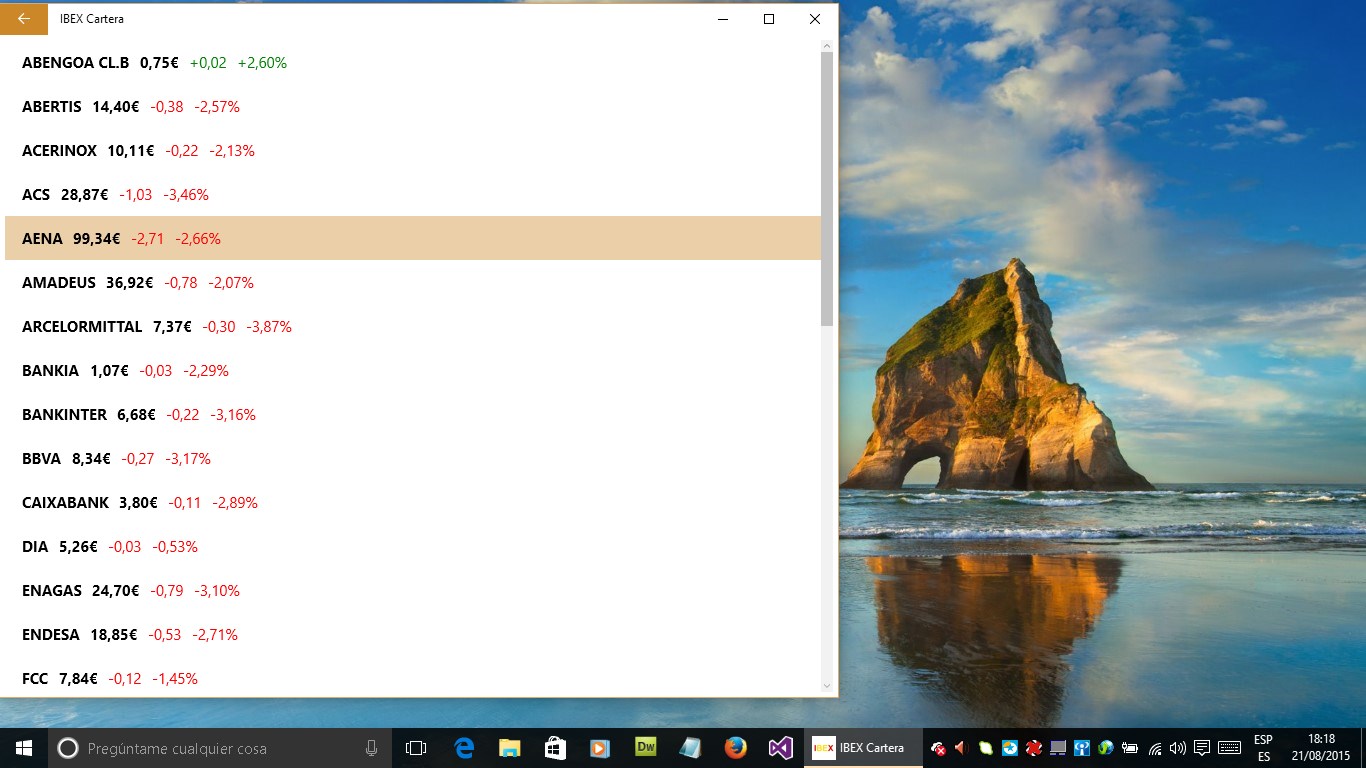Open Visual Studio from the taskbar
The height and width of the screenshot is (768, 1366).
(781, 748)
